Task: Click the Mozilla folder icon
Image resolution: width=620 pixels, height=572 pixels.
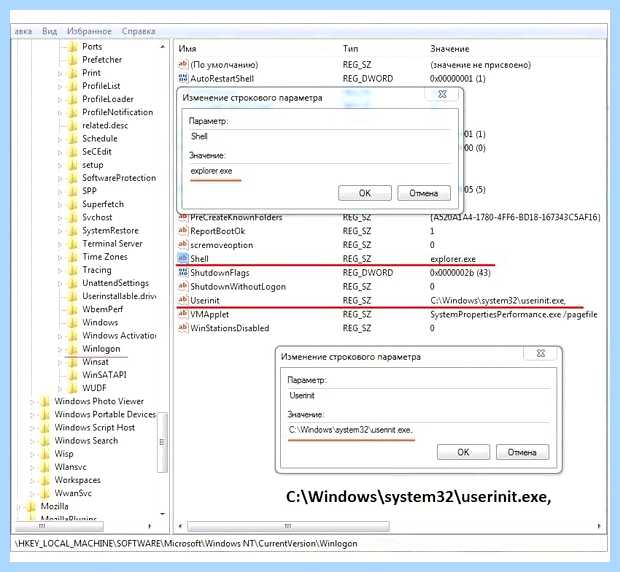Action: coord(31,506)
